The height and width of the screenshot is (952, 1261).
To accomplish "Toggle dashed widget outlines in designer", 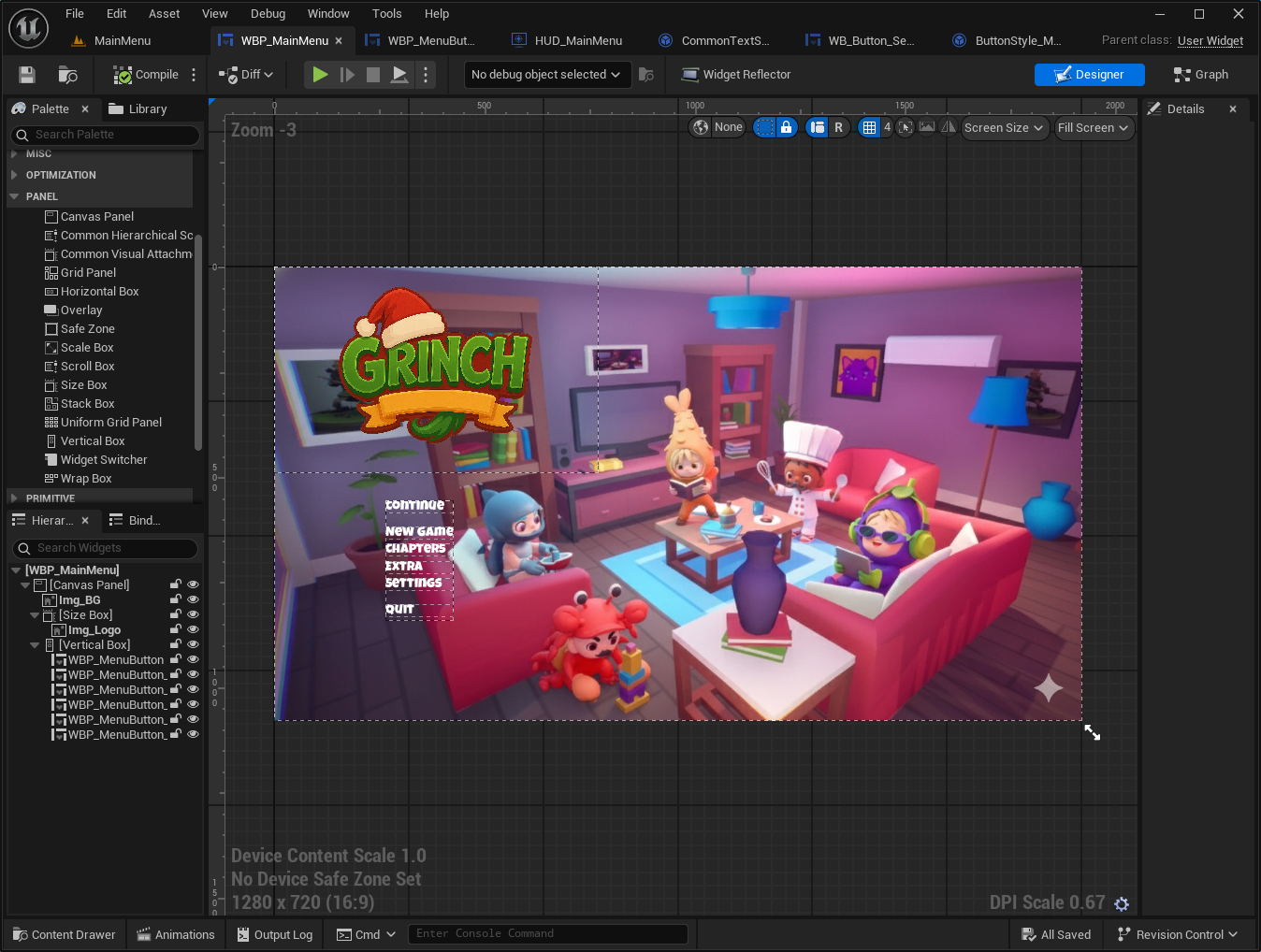I will pyautogui.click(x=765, y=127).
